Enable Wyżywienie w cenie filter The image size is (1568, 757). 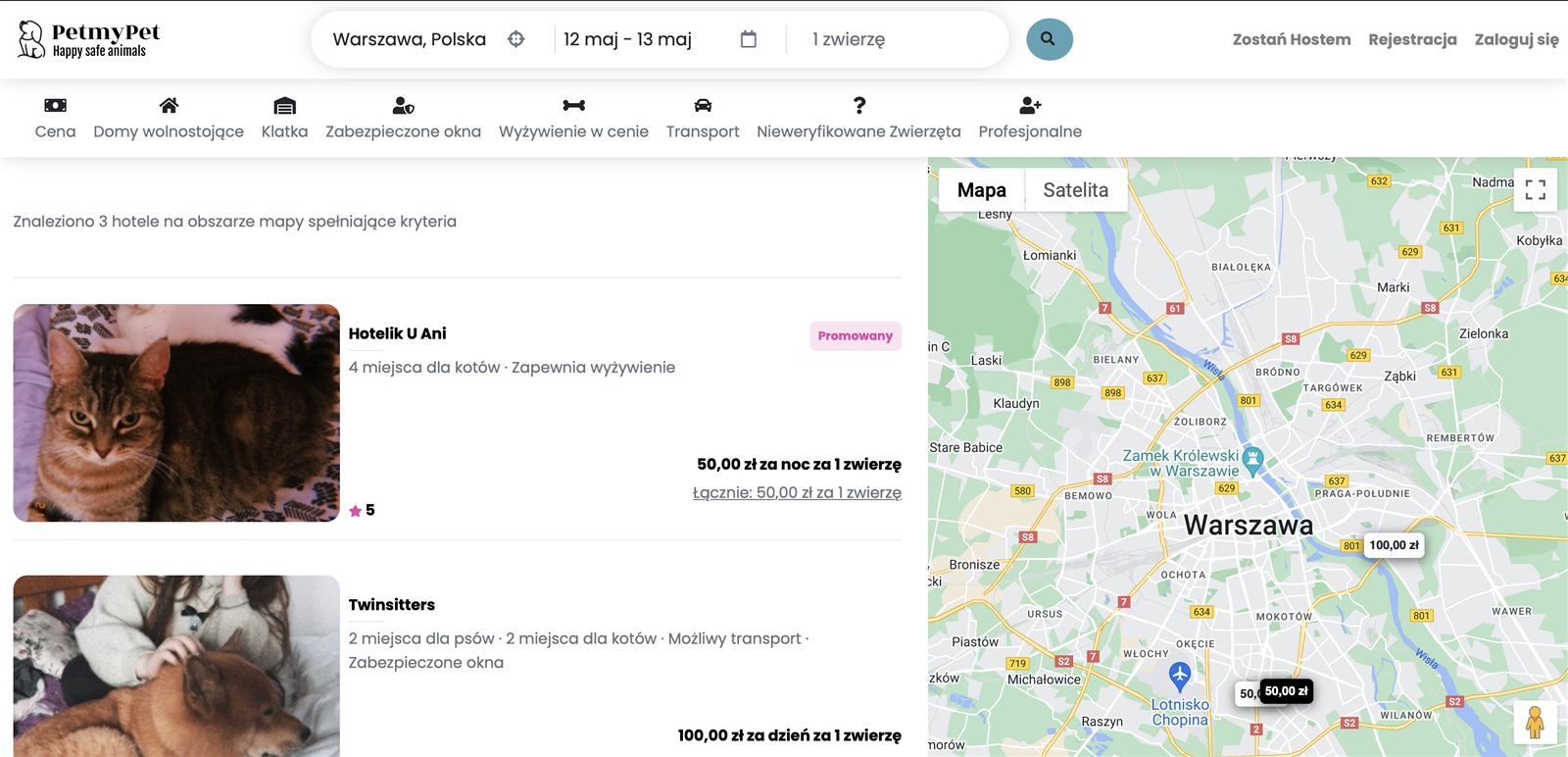[x=573, y=118]
